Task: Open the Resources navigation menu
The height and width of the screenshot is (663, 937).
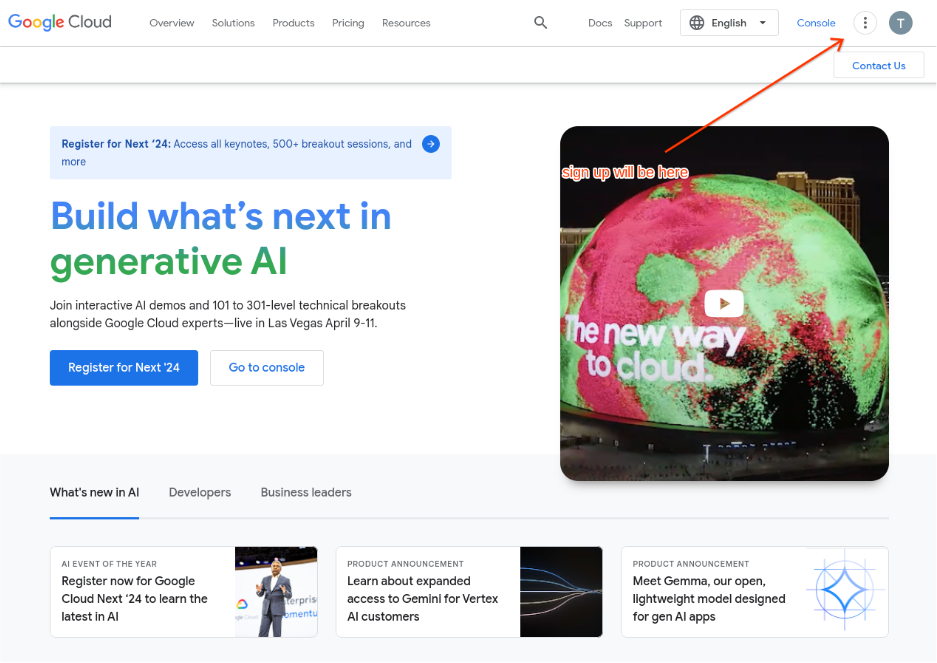Action: coord(406,23)
